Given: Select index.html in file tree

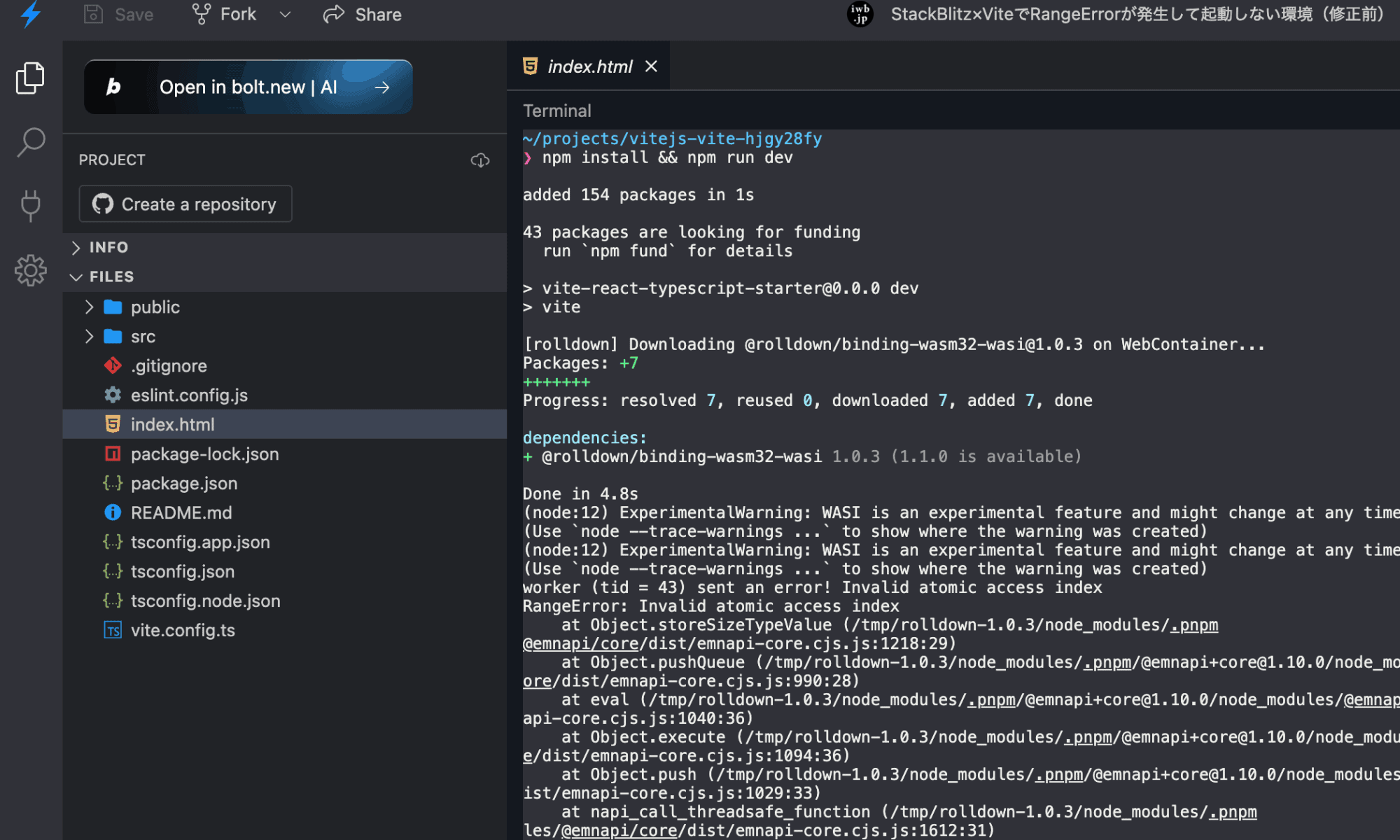Looking at the screenshot, I should click(285, 424).
